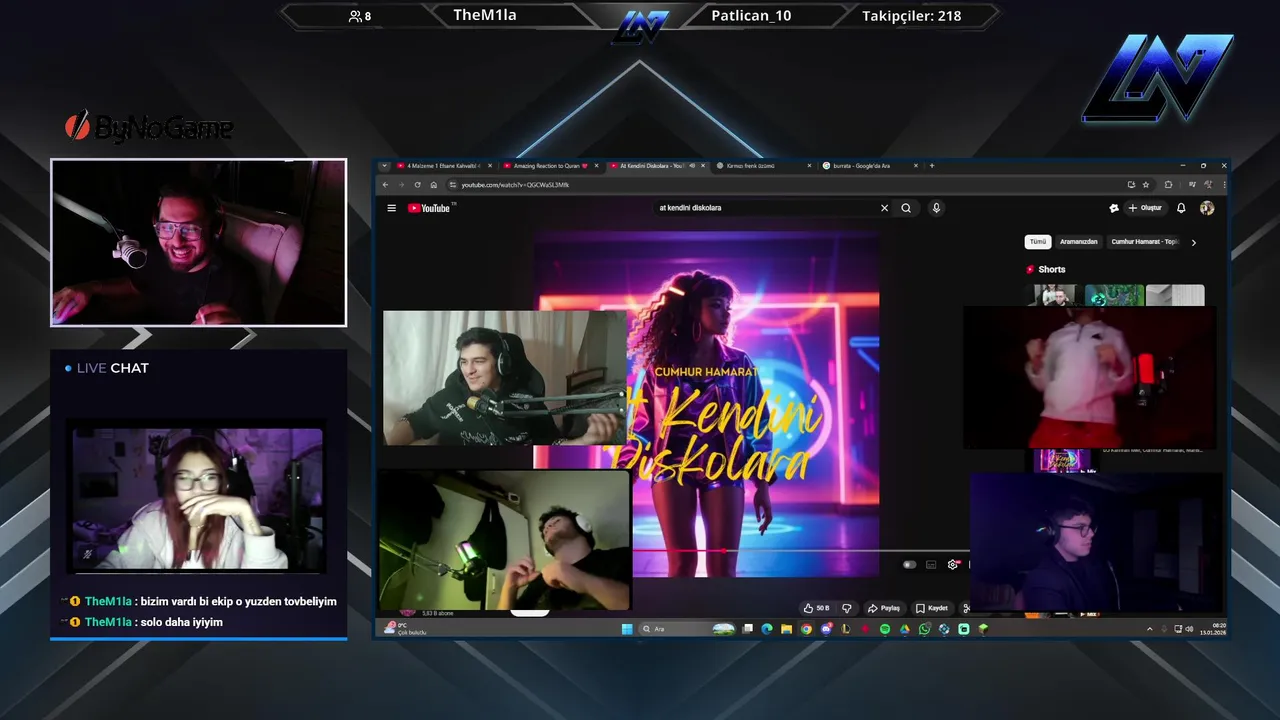Open Task View on taskbar
This screenshot has width=1280, height=720.
pos(747,629)
